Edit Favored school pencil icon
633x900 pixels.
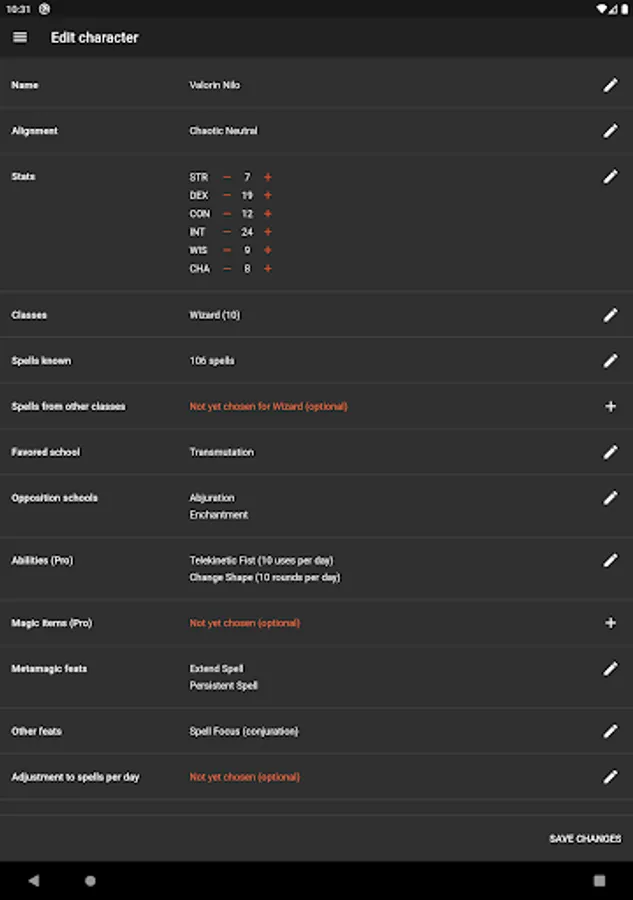(610, 452)
